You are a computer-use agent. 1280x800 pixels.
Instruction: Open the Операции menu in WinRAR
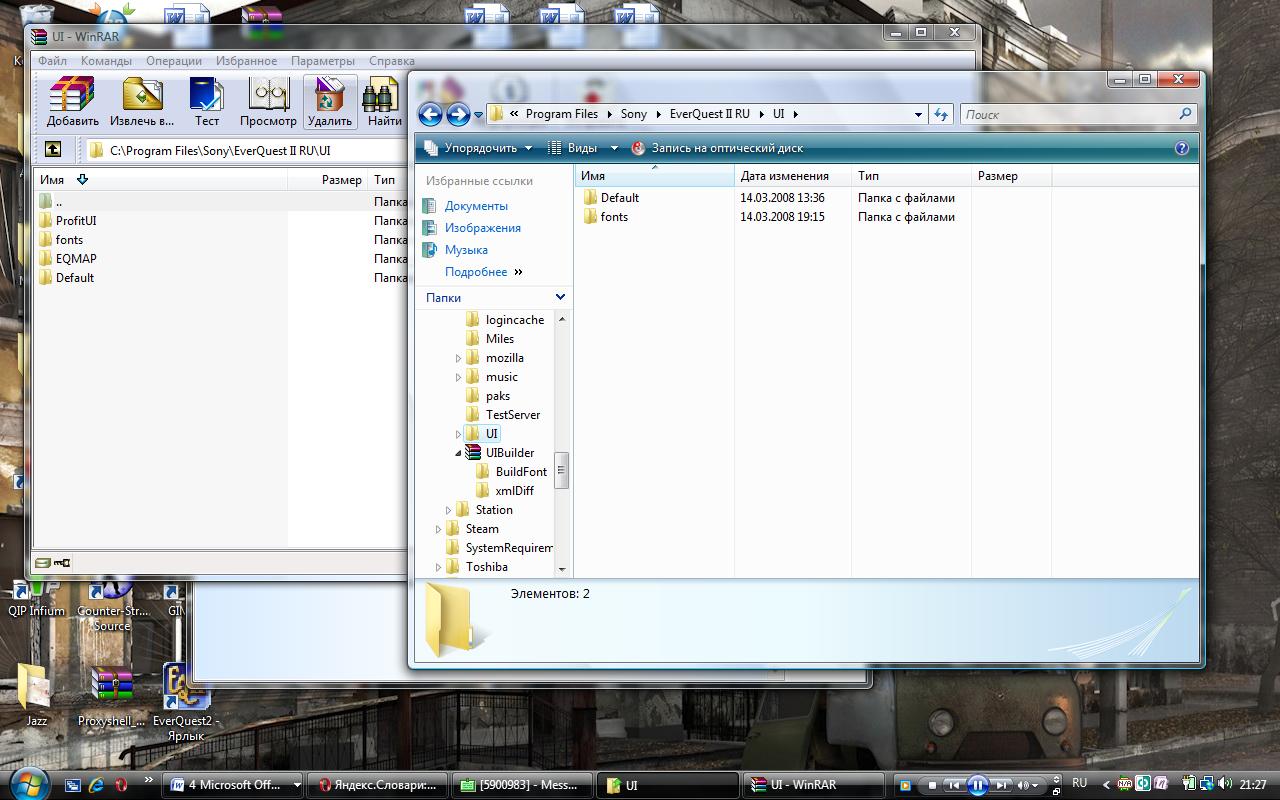click(174, 61)
